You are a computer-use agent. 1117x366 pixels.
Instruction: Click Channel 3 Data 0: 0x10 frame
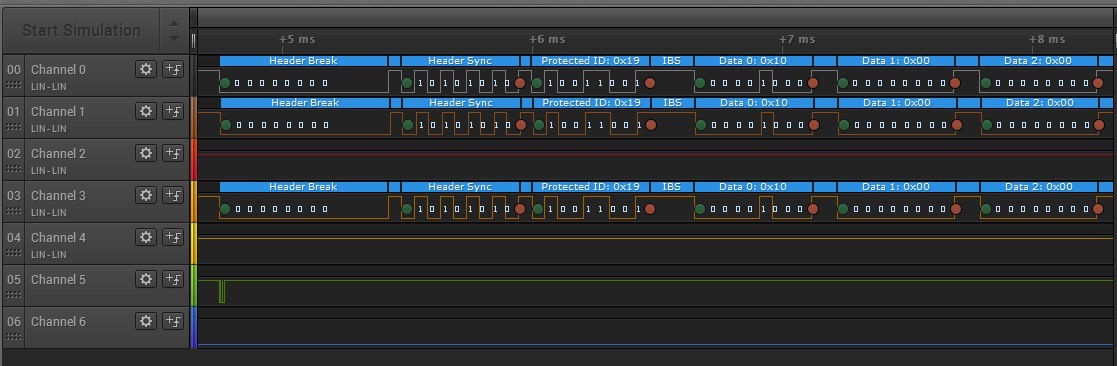(753, 187)
